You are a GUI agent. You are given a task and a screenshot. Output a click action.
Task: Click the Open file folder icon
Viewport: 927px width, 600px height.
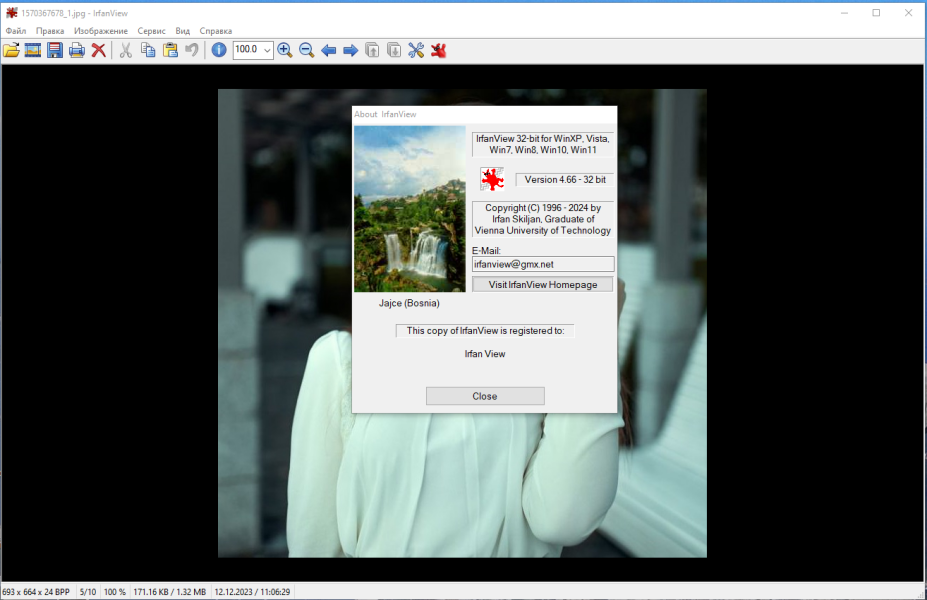11,50
